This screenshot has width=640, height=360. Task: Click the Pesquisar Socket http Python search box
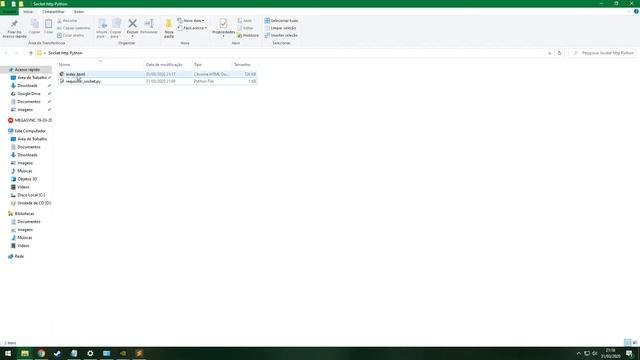tap(603, 53)
